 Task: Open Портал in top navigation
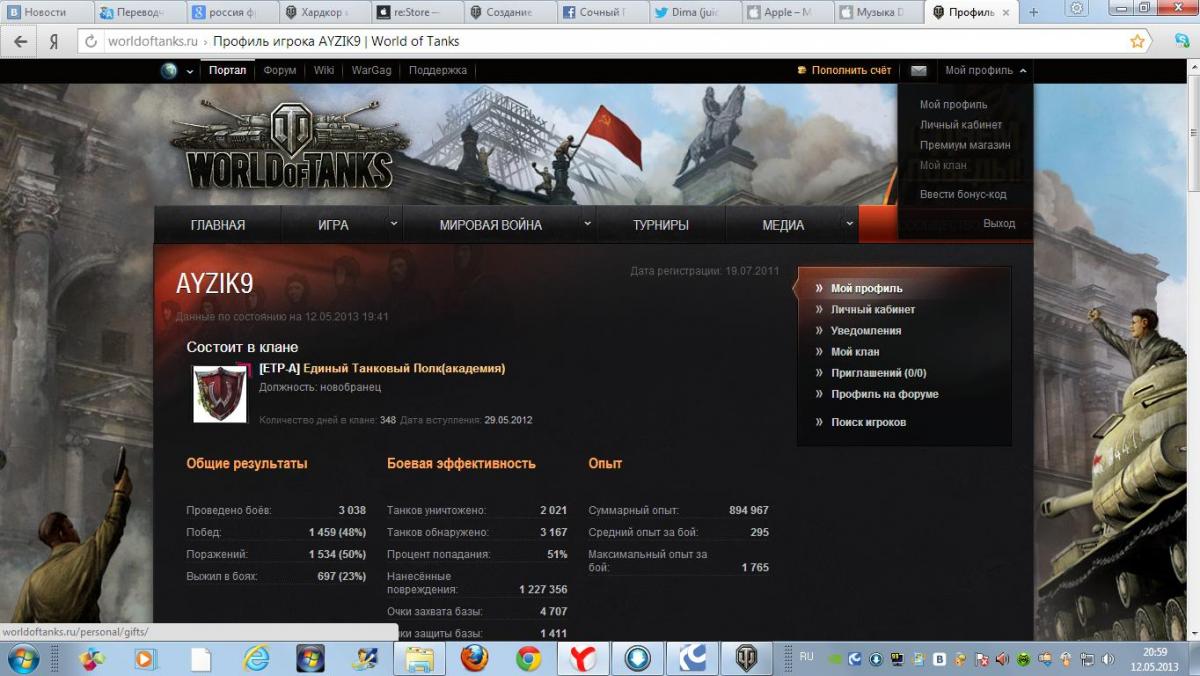pos(228,71)
